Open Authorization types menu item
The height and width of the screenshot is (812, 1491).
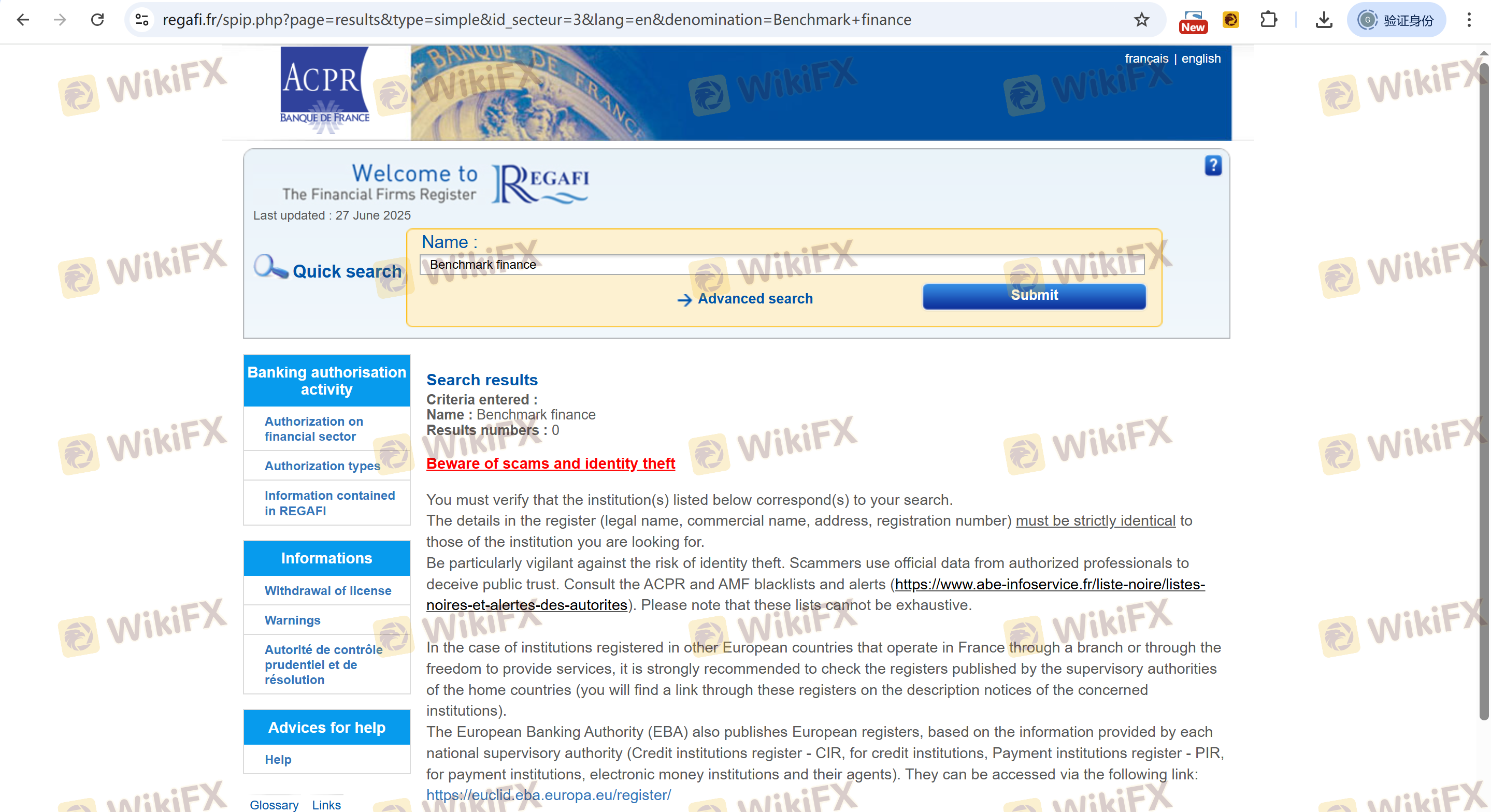coord(322,466)
